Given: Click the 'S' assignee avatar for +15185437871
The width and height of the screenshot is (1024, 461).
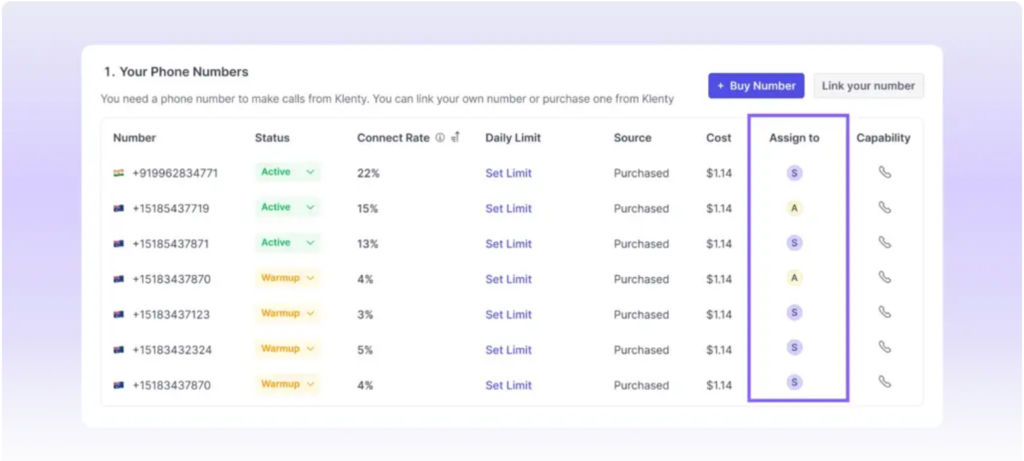Looking at the screenshot, I should tap(794, 243).
